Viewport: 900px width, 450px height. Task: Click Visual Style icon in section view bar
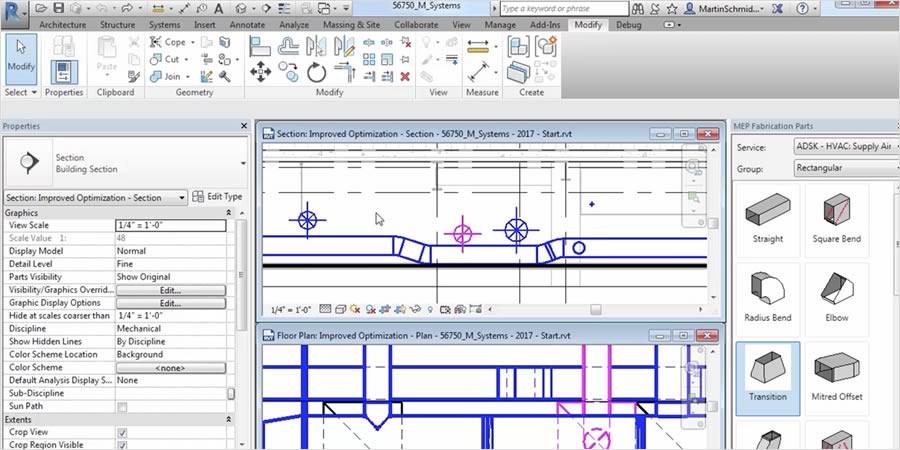340,309
